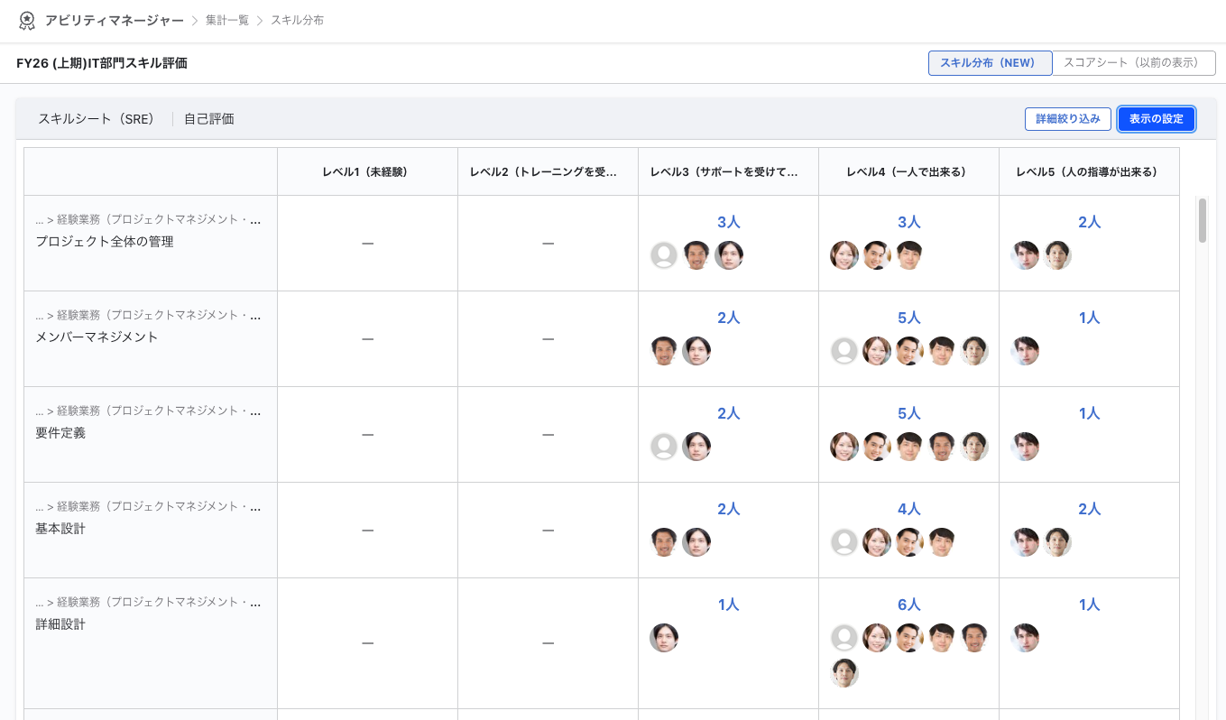Click last avatar in プロジェクト全体の管理 Level 4
1226x720 pixels.
[x=909, y=255]
